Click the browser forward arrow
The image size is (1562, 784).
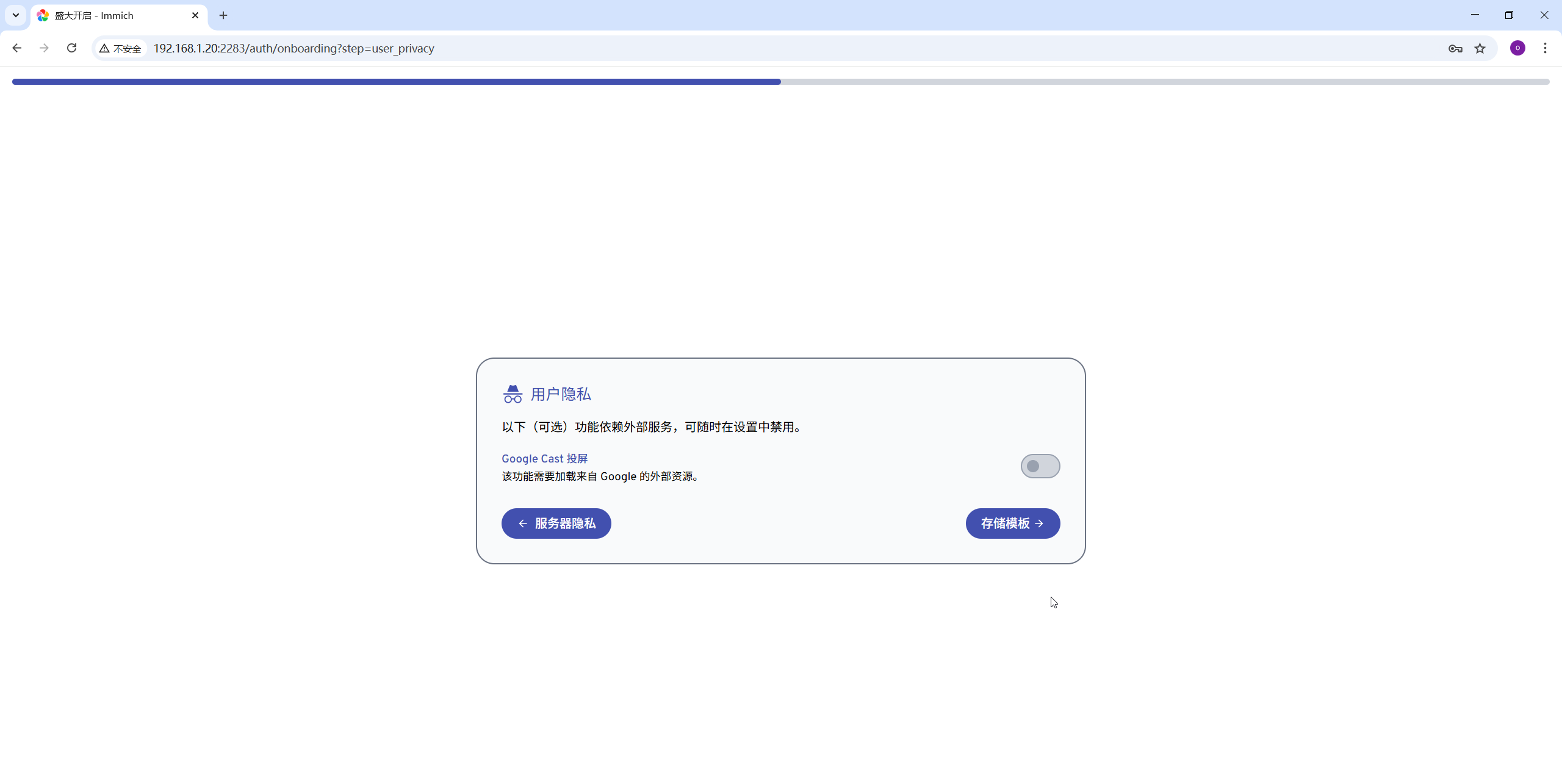[44, 48]
